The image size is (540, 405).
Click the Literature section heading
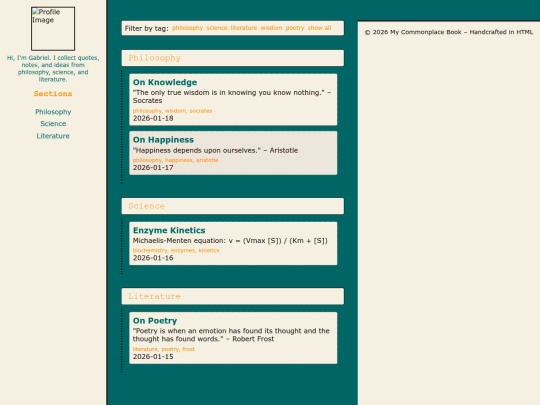click(x=233, y=296)
